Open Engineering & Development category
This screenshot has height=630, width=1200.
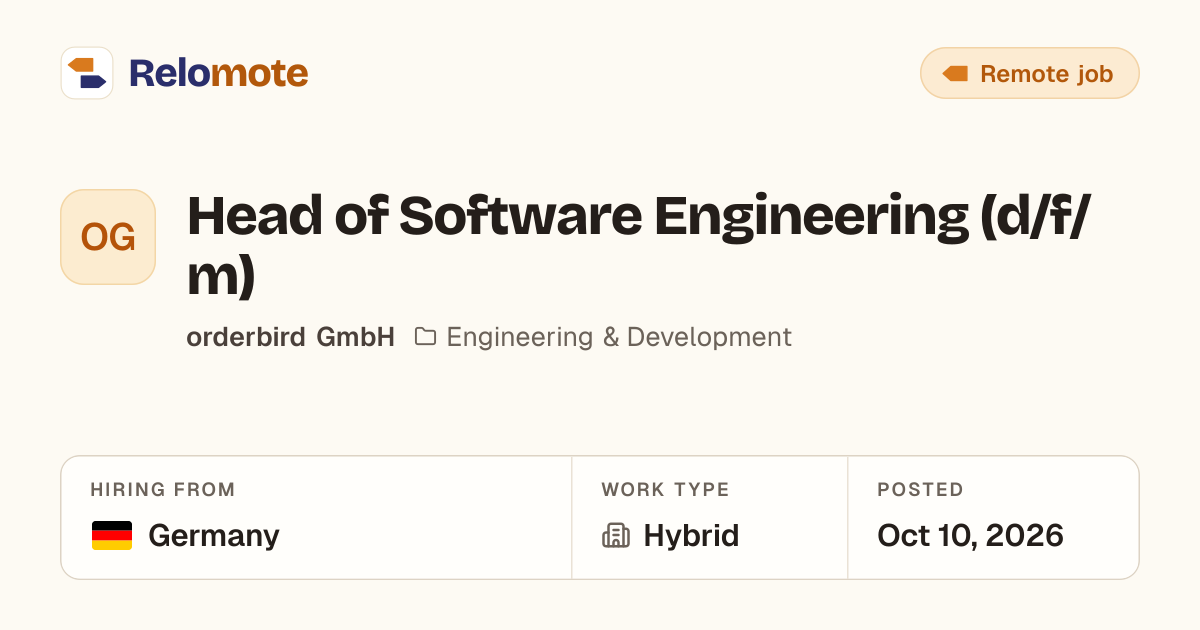point(619,337)
